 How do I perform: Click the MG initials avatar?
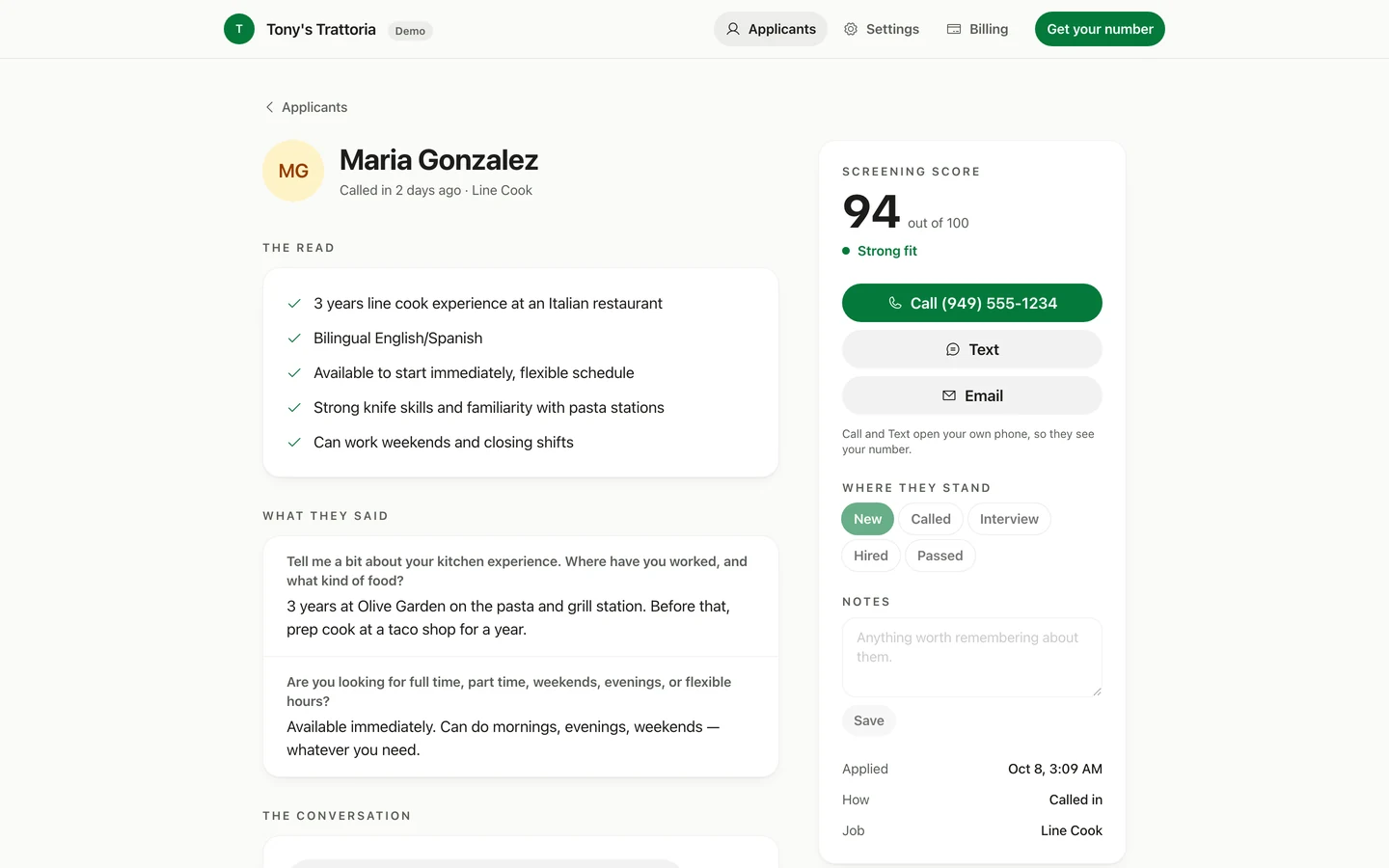pyautogui.click(x=293, y=171)
